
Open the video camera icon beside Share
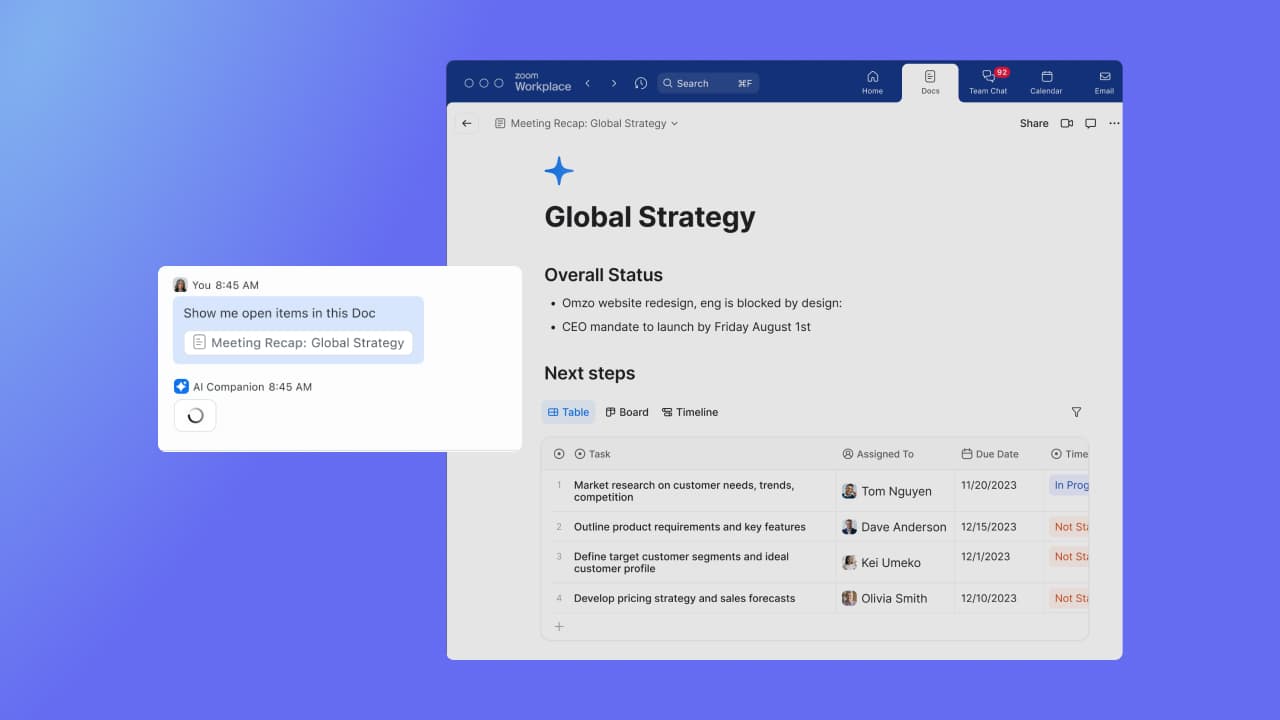pyautogui.click(x=1067, y=123)
